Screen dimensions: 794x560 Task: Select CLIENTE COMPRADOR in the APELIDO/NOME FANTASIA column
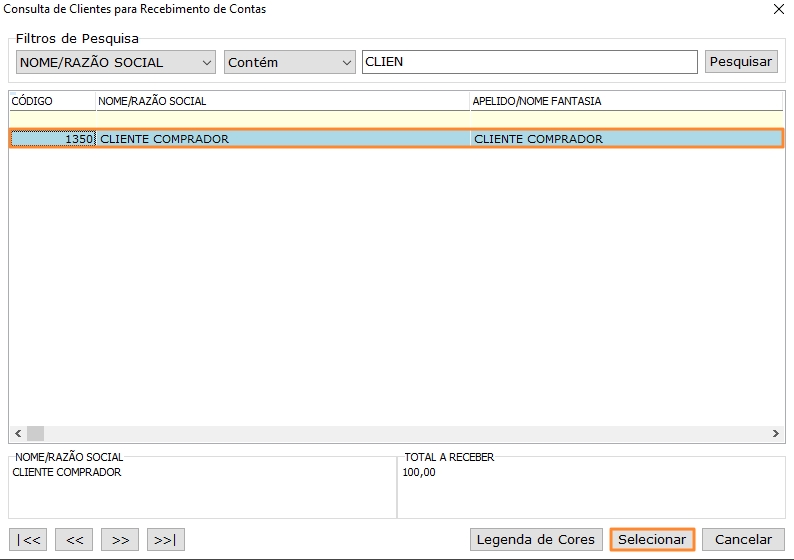(x=625, y=139)
